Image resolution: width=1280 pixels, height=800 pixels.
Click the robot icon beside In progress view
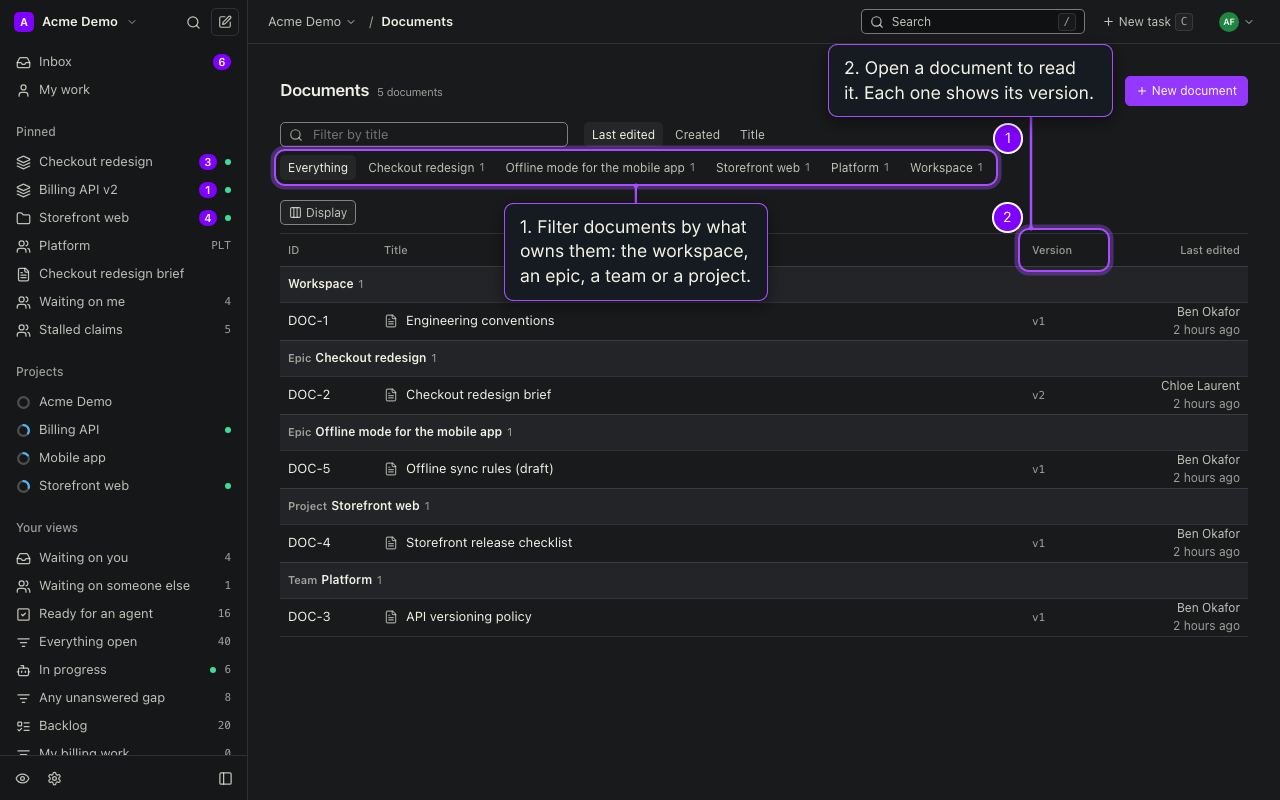click(23, 670)
